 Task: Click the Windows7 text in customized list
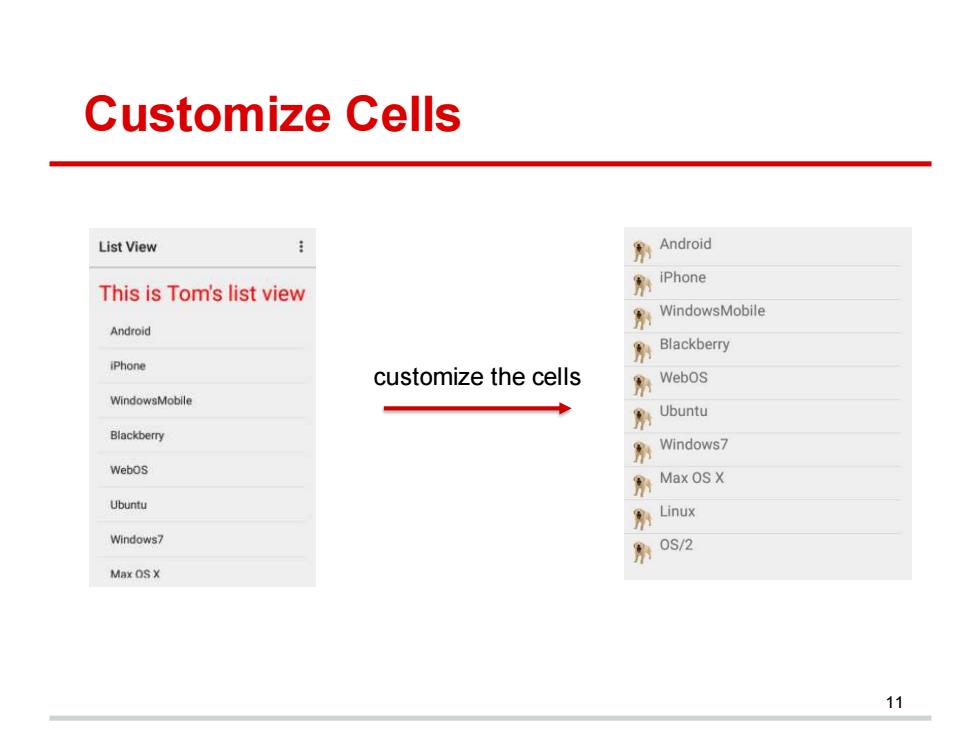pyautogui.click(x=694, y=445)
